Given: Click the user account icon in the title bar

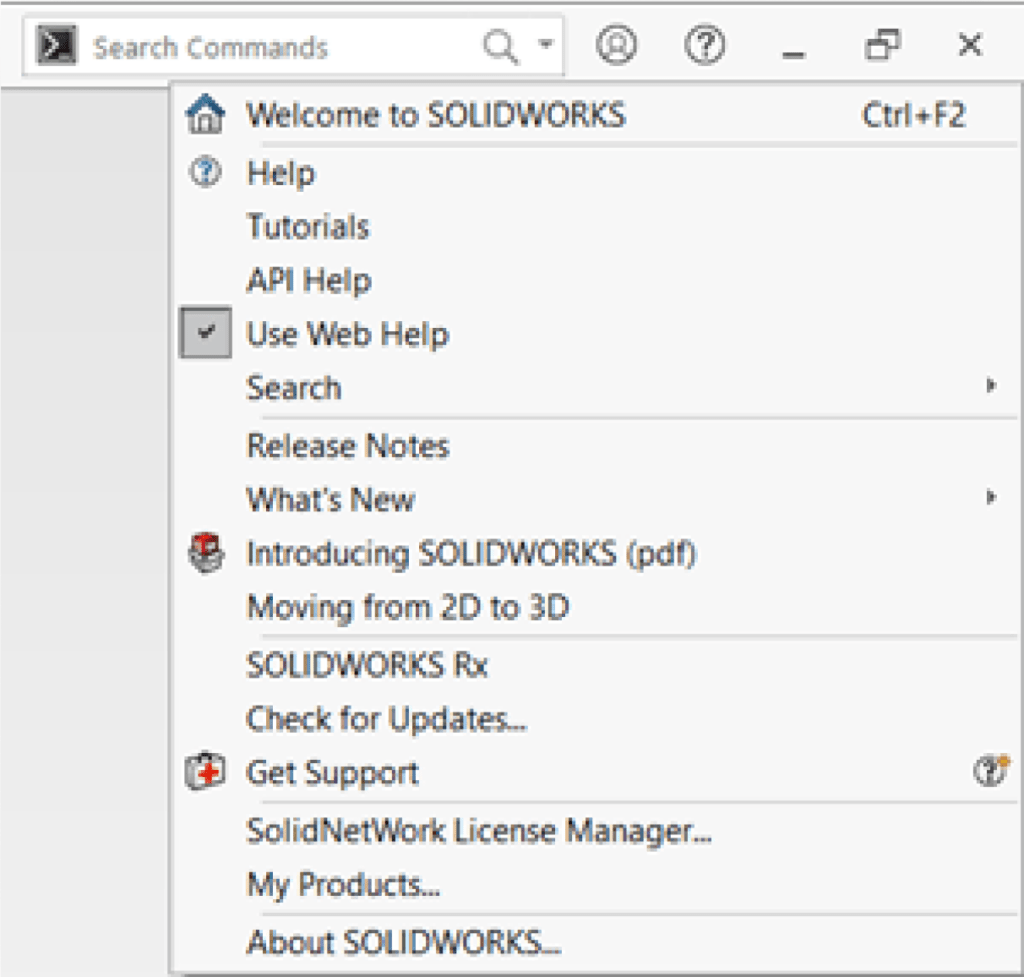Looking at the screenshot, I should pyautogui.click(x=616, y=45).
